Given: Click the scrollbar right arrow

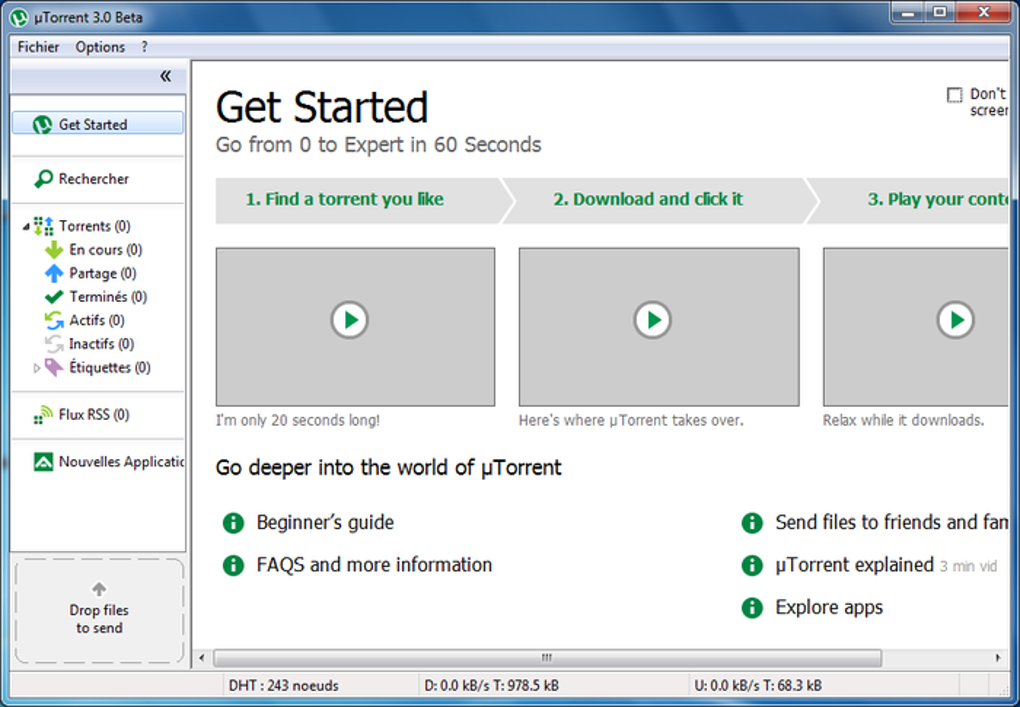Looking at the screenshot, I should pos(998,658).
